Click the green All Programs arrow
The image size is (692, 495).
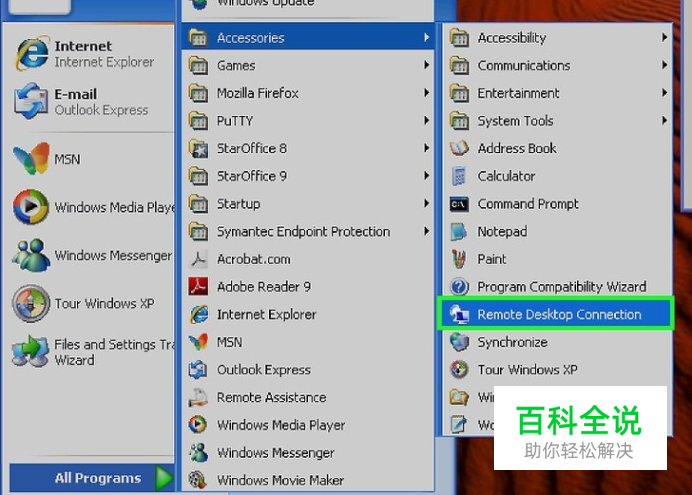coord(164,478)
